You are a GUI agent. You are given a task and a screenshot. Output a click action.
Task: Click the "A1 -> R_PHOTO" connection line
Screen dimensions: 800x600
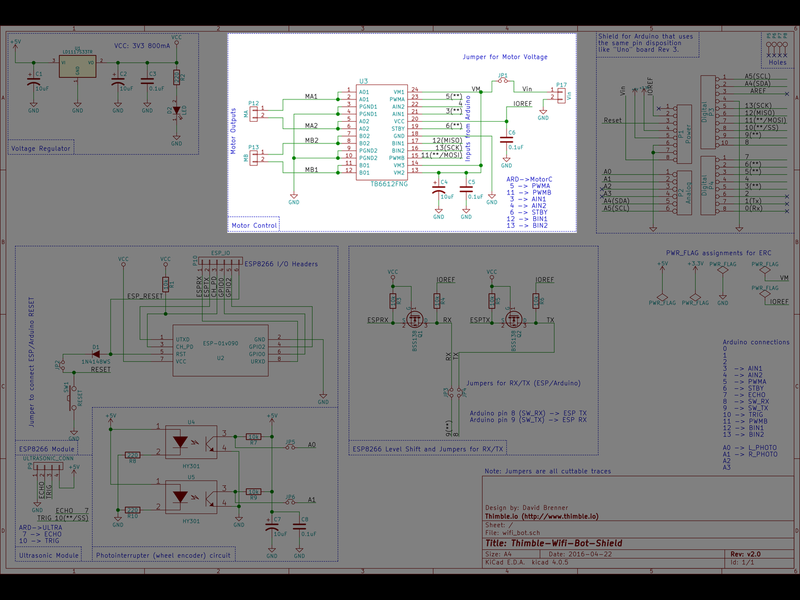[750, 454]
